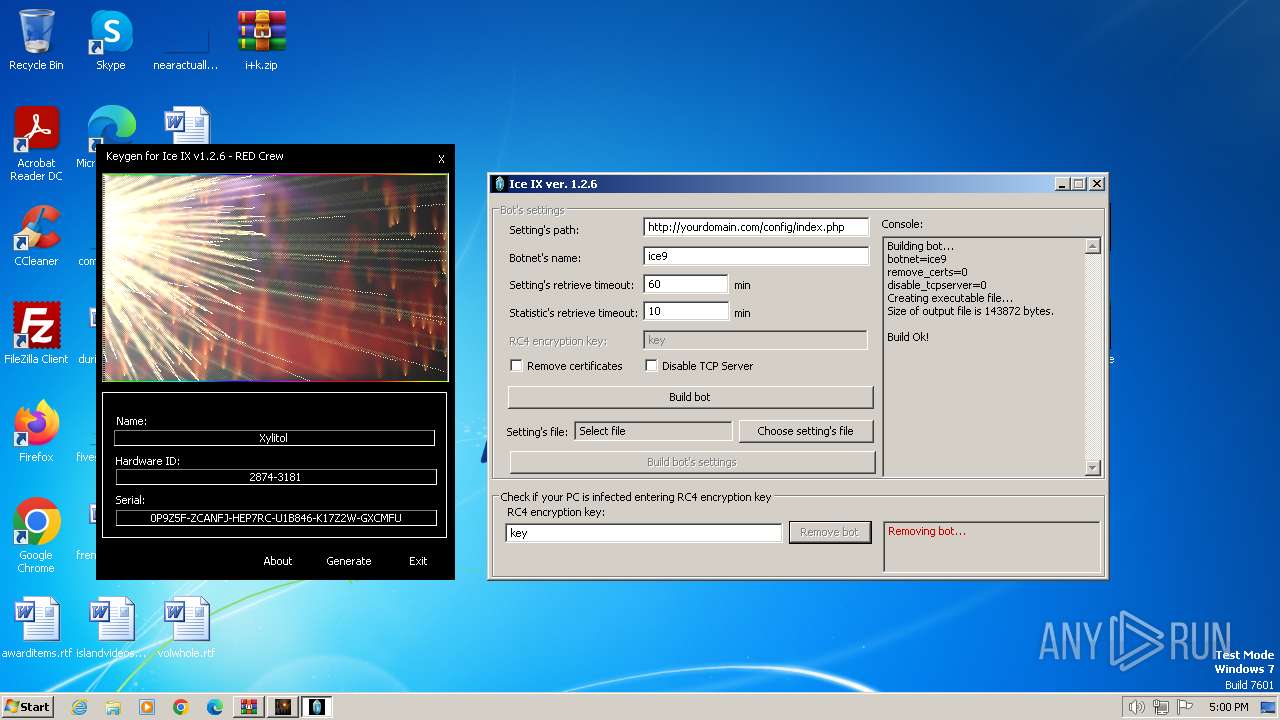Click console scrollbar down arrow
Screen dimensions: 1280x720
pos(1092,467)
